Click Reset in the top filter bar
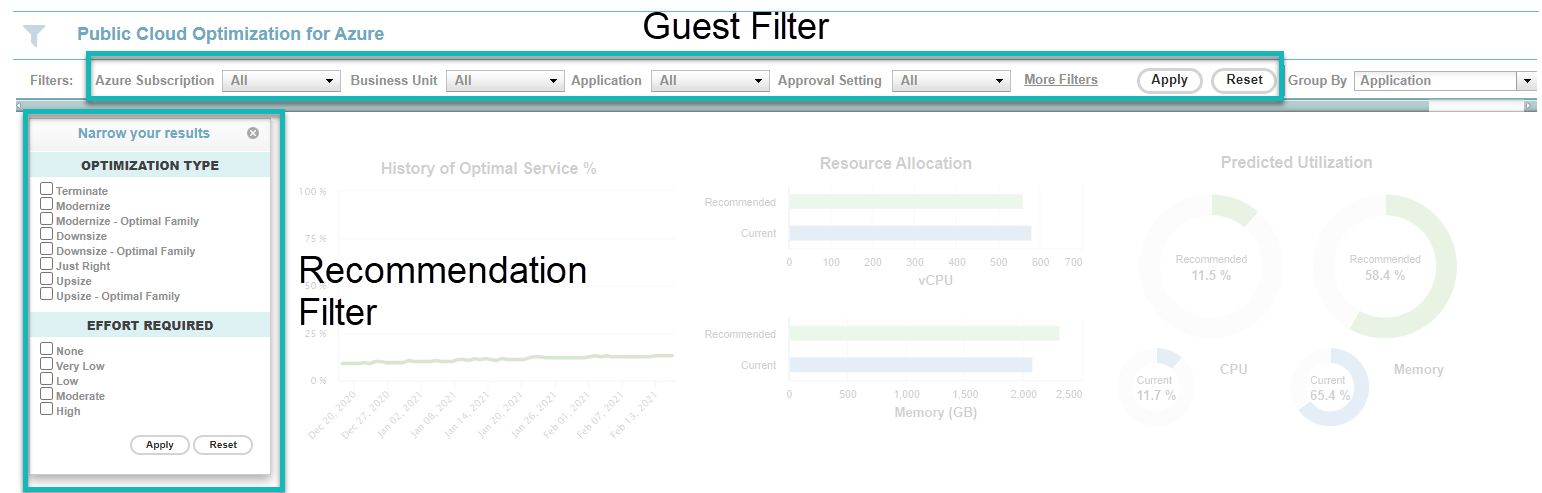The width and height of the screenshot is (1542, 493). tap(1244, 80)
